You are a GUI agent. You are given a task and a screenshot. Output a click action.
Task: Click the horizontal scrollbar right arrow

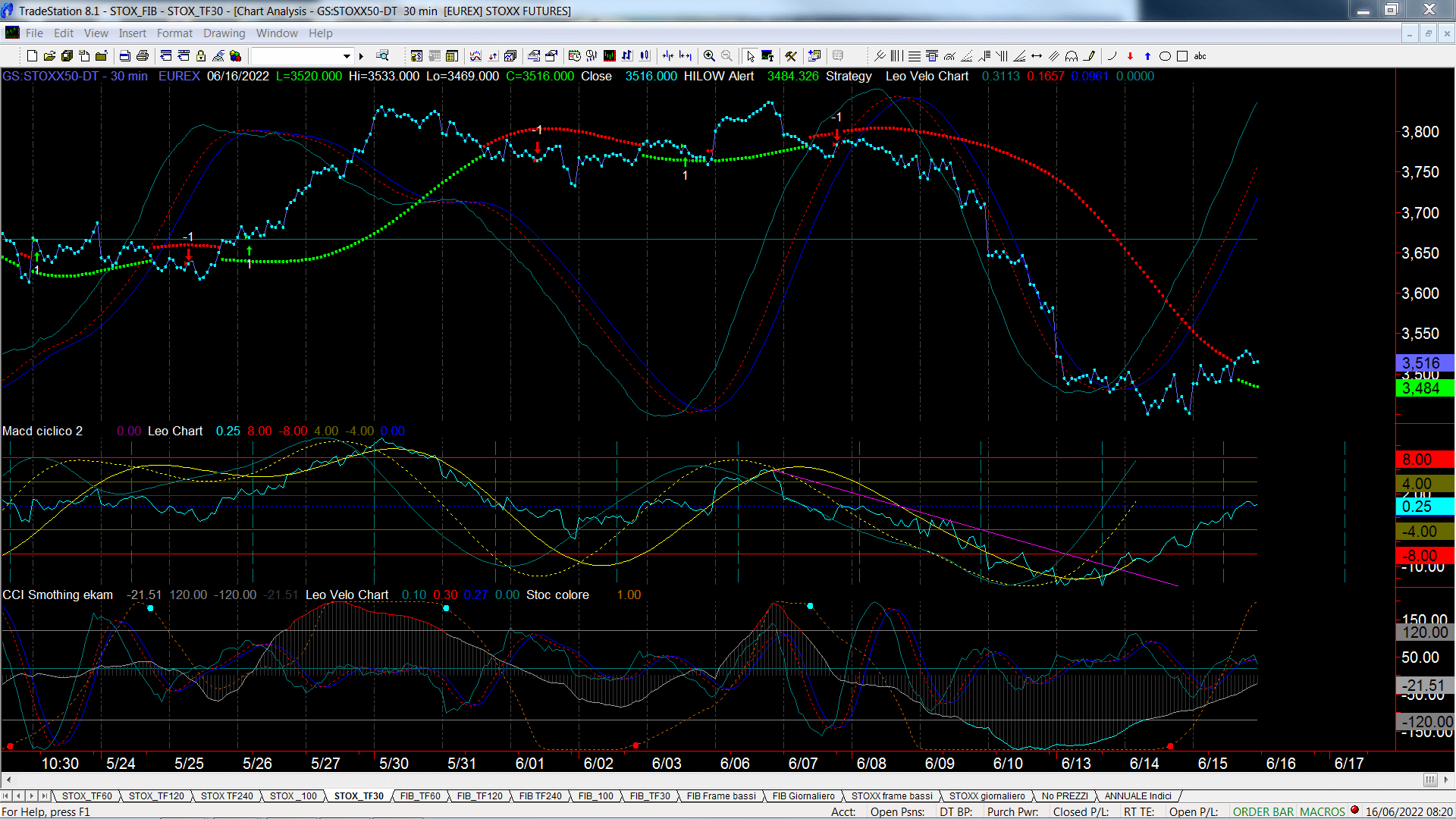tap(1447, 780)
